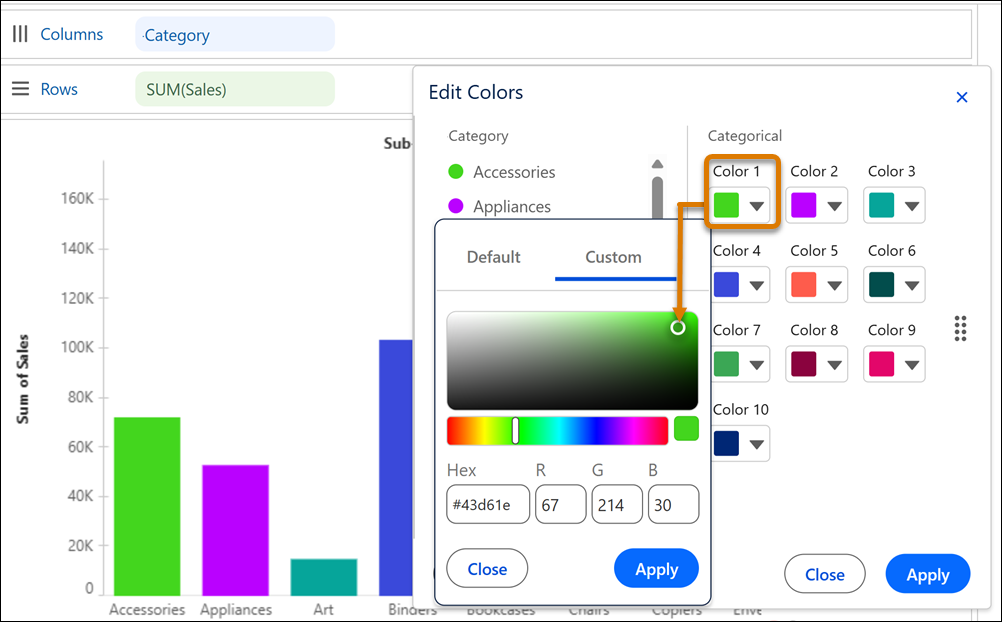The height and width of the screenshot is (622, 1002).
Task: Click Apply in the Edit Colors dialog
Action: 927,574
